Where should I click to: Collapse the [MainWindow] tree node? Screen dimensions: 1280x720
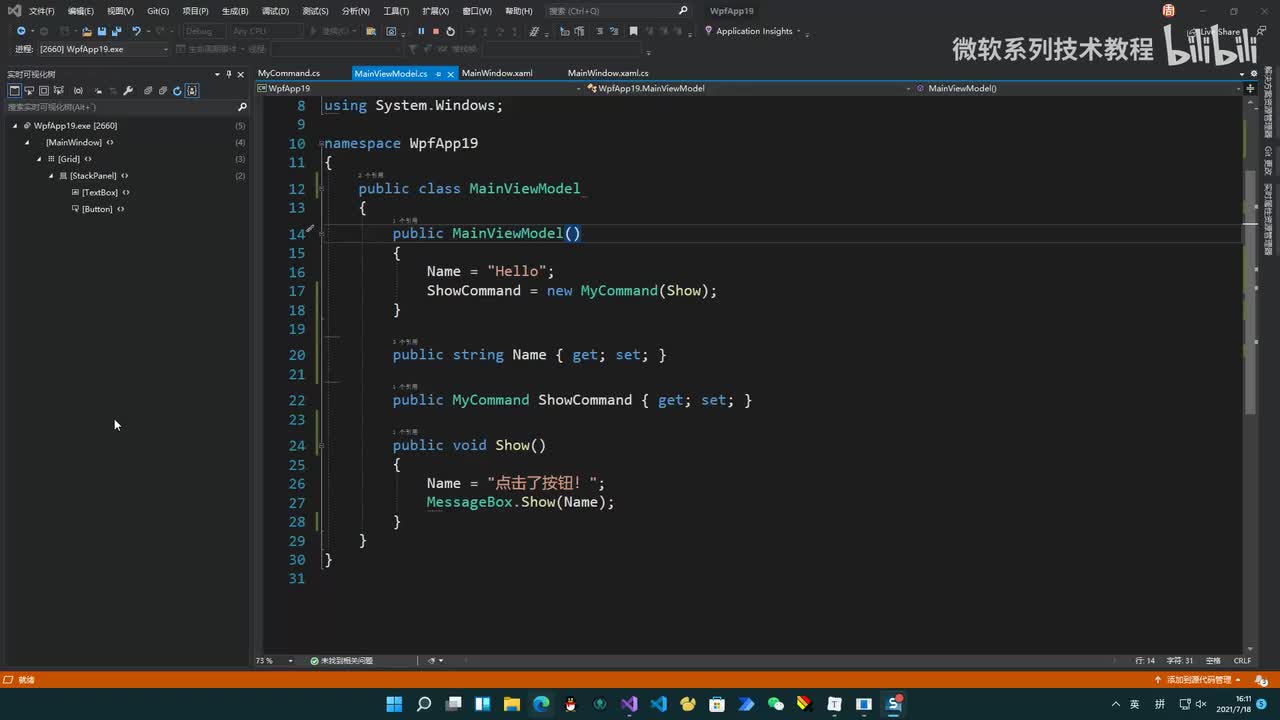(x=27, y=143)
